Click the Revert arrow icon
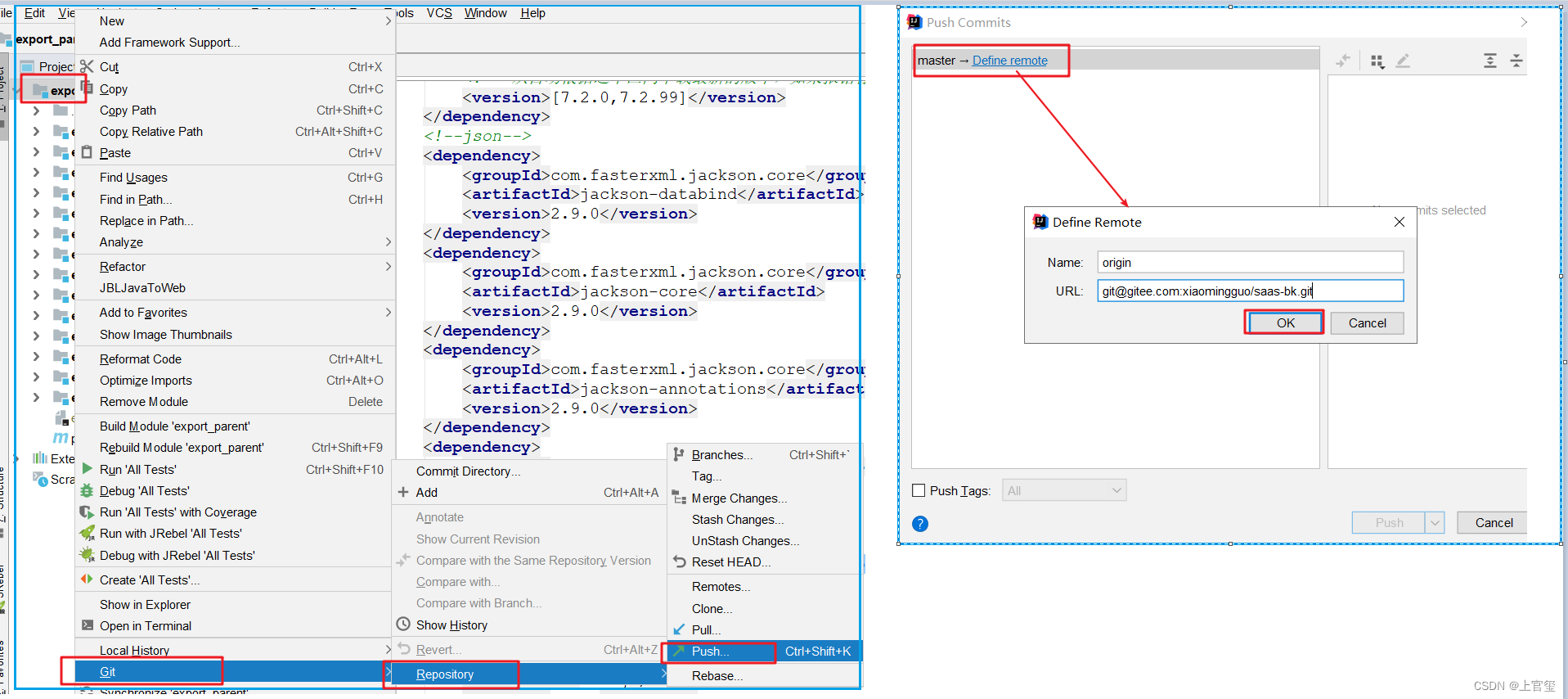Viewport: 1568px width, 699px height. [x=403, y=649]
